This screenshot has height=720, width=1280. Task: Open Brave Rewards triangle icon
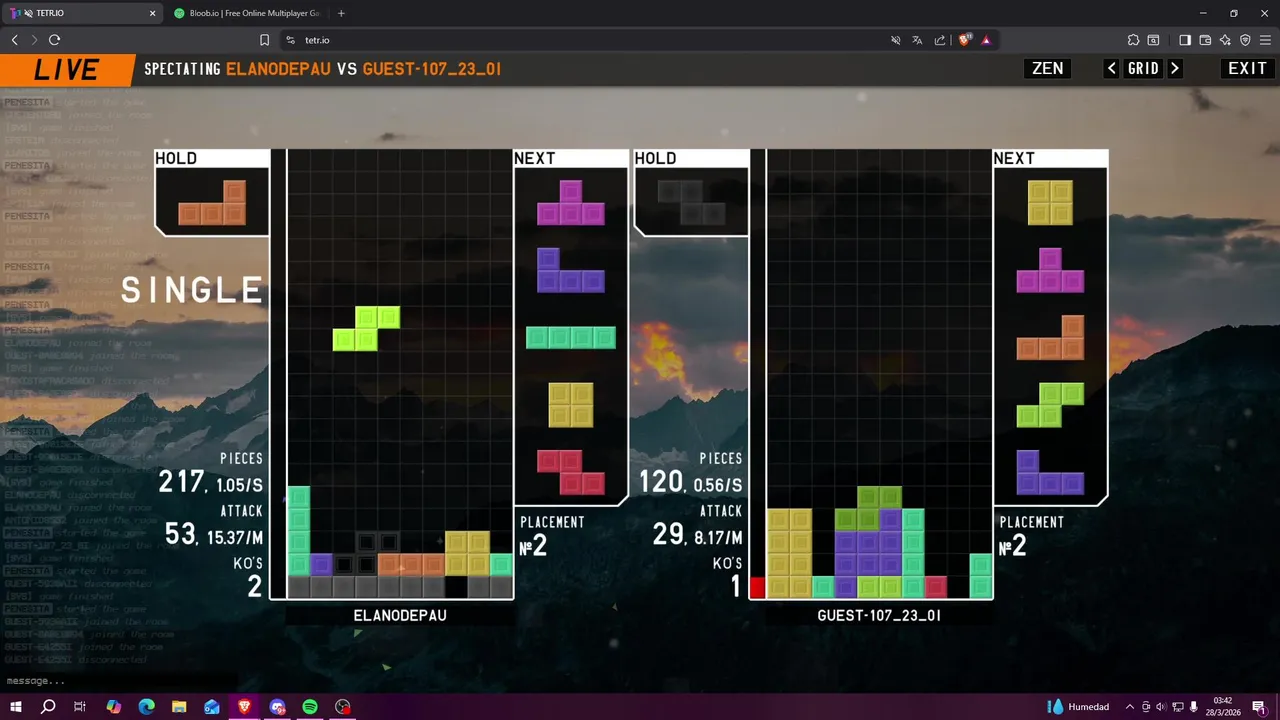point(986,40)
